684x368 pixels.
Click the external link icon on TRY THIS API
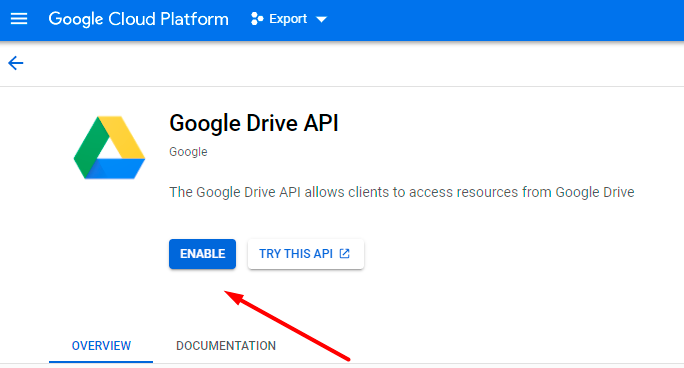[345, 254]
